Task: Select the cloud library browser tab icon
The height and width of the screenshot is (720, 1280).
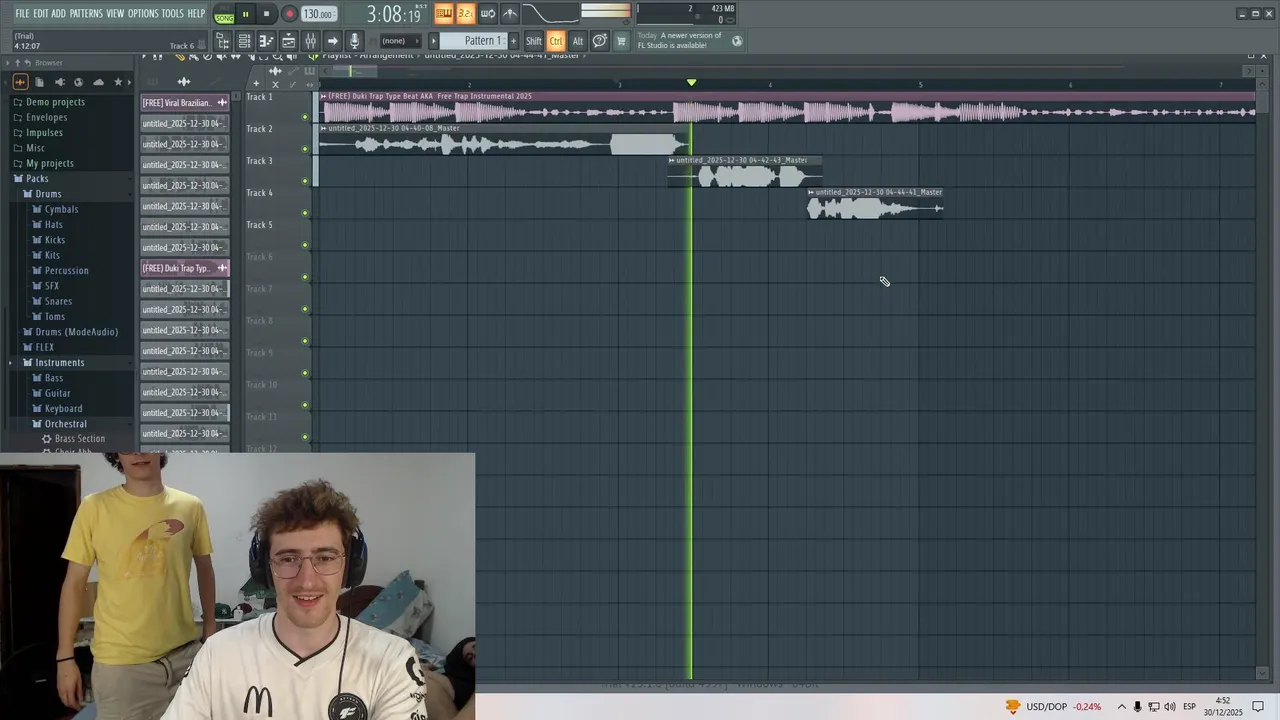Action: point(98,82)
